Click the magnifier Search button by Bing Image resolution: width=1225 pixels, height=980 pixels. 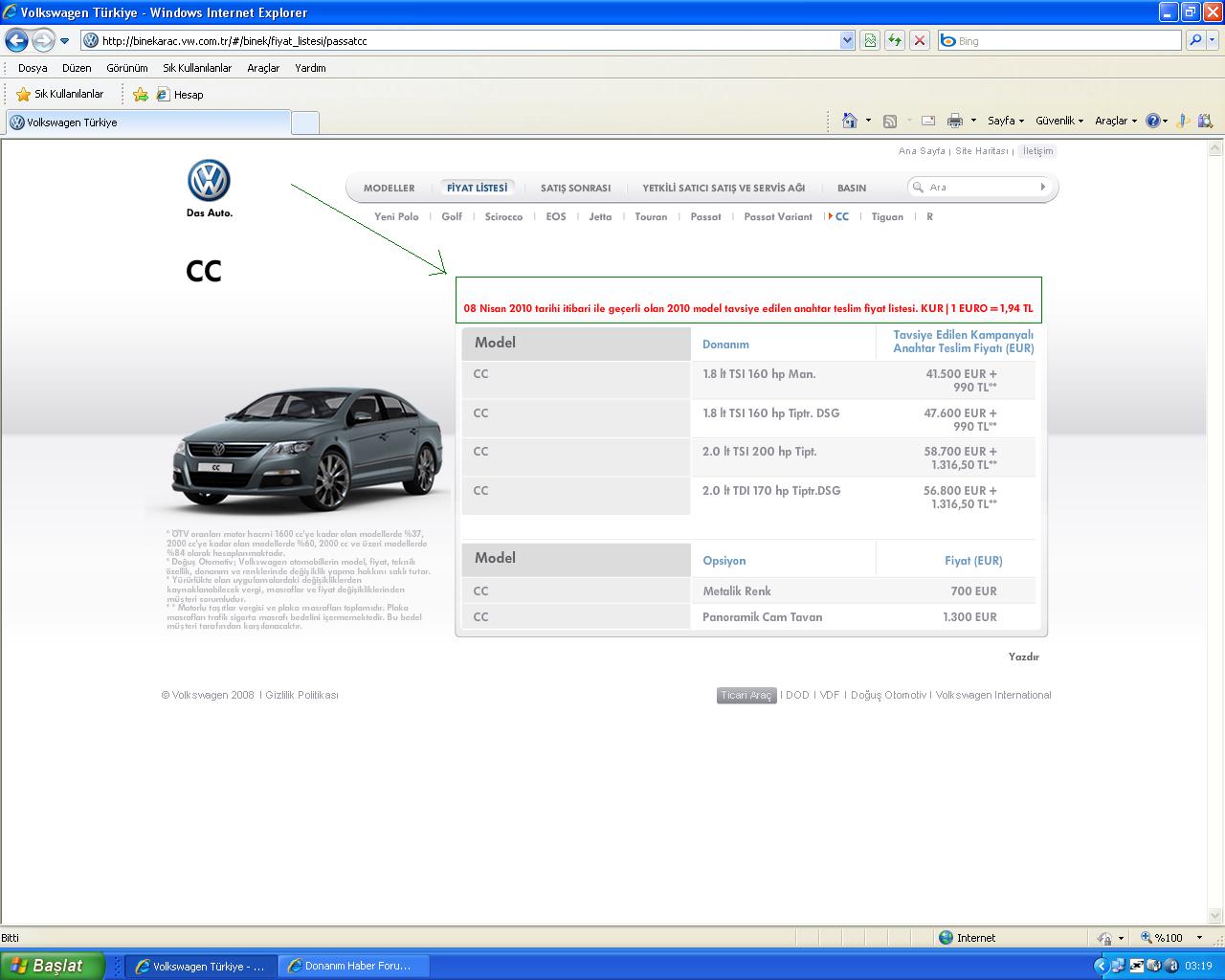pos(1195,41)
